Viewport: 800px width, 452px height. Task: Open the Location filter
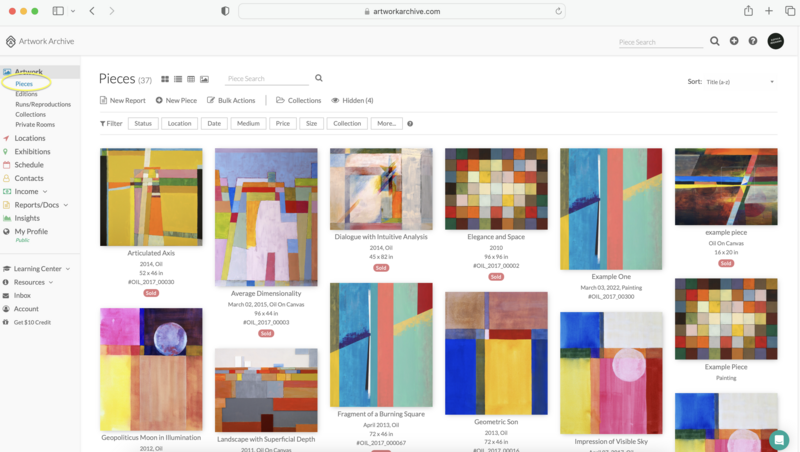point(180,123)
